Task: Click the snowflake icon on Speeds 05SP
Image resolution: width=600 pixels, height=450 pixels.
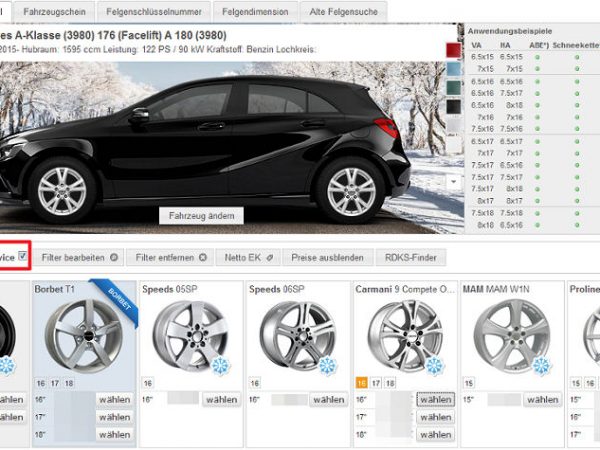Action: click(x=220, y=365)
